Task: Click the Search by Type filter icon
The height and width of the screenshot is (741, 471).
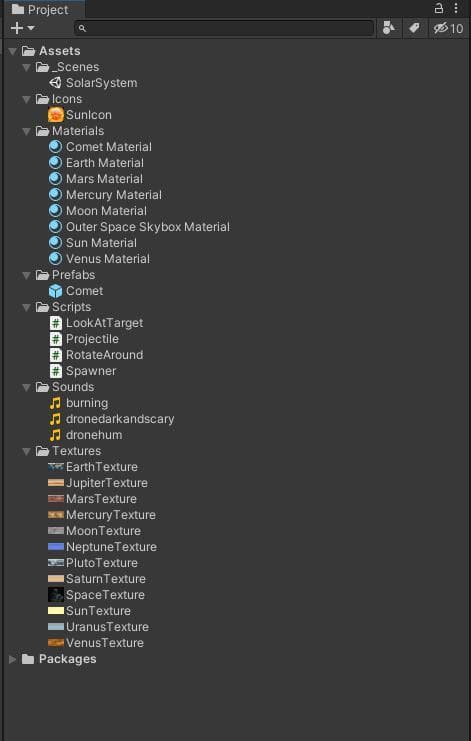Action: (388, 28)
